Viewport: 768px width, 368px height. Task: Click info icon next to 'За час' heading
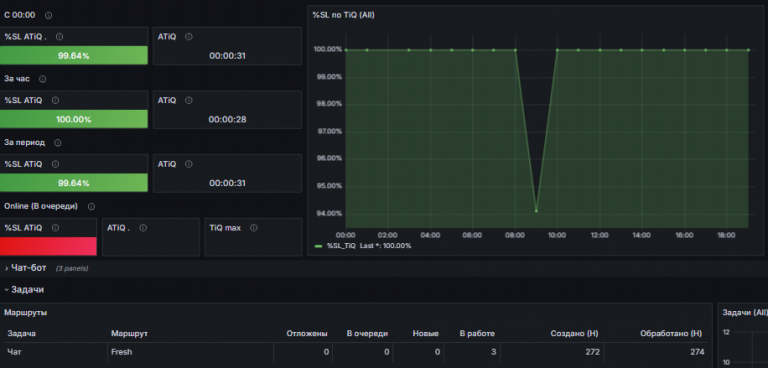point(43,79)
